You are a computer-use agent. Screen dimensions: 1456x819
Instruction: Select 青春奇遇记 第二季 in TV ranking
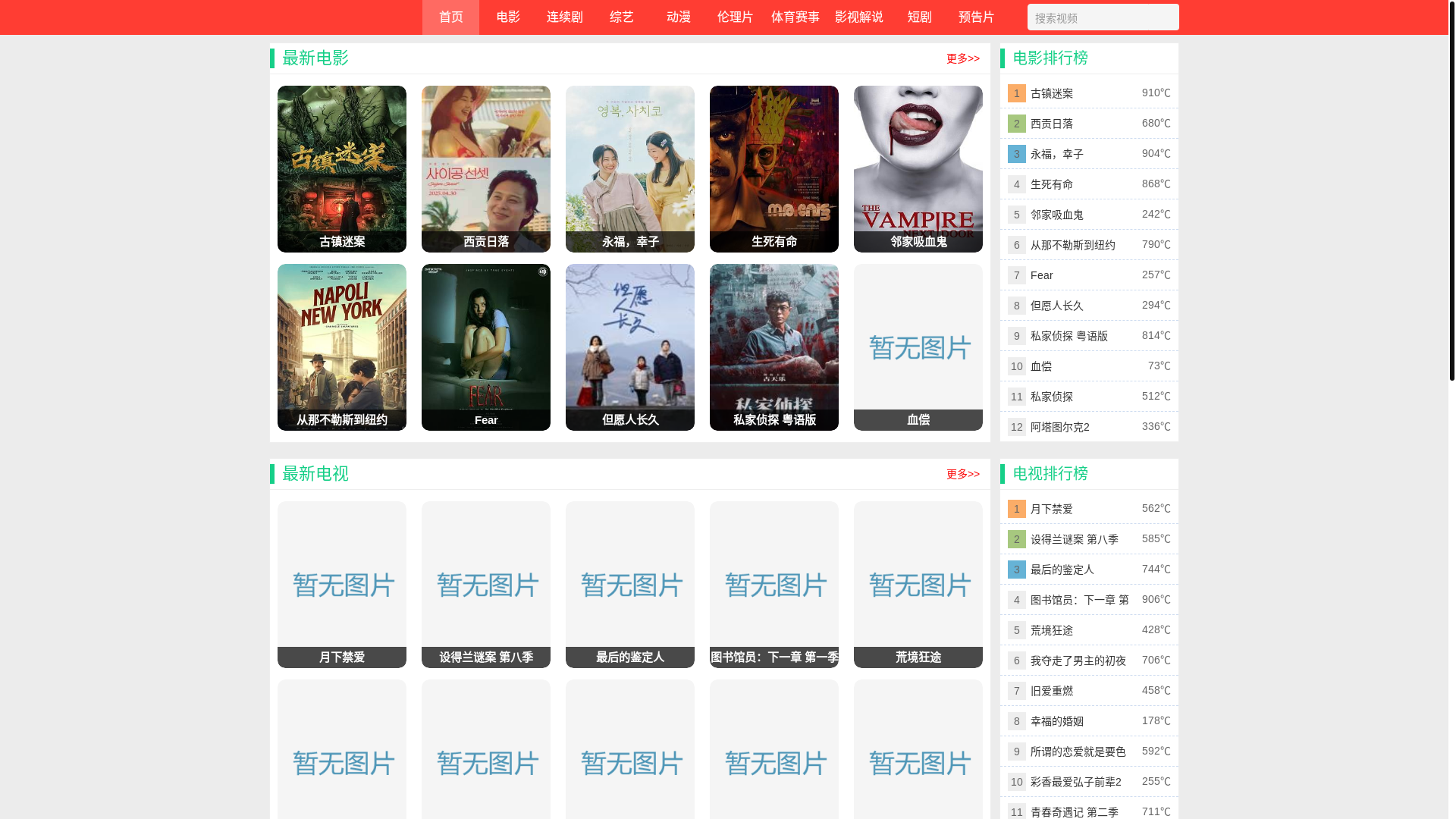[1074, 811]
